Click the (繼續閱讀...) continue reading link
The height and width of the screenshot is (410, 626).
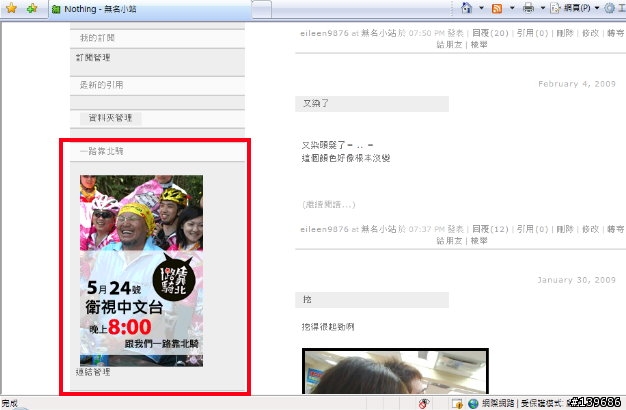pos(329,205)
